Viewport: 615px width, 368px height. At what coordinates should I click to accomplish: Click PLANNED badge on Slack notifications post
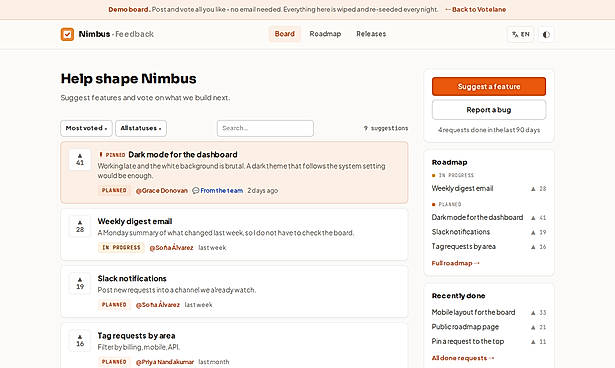click(x=114, y=305)
